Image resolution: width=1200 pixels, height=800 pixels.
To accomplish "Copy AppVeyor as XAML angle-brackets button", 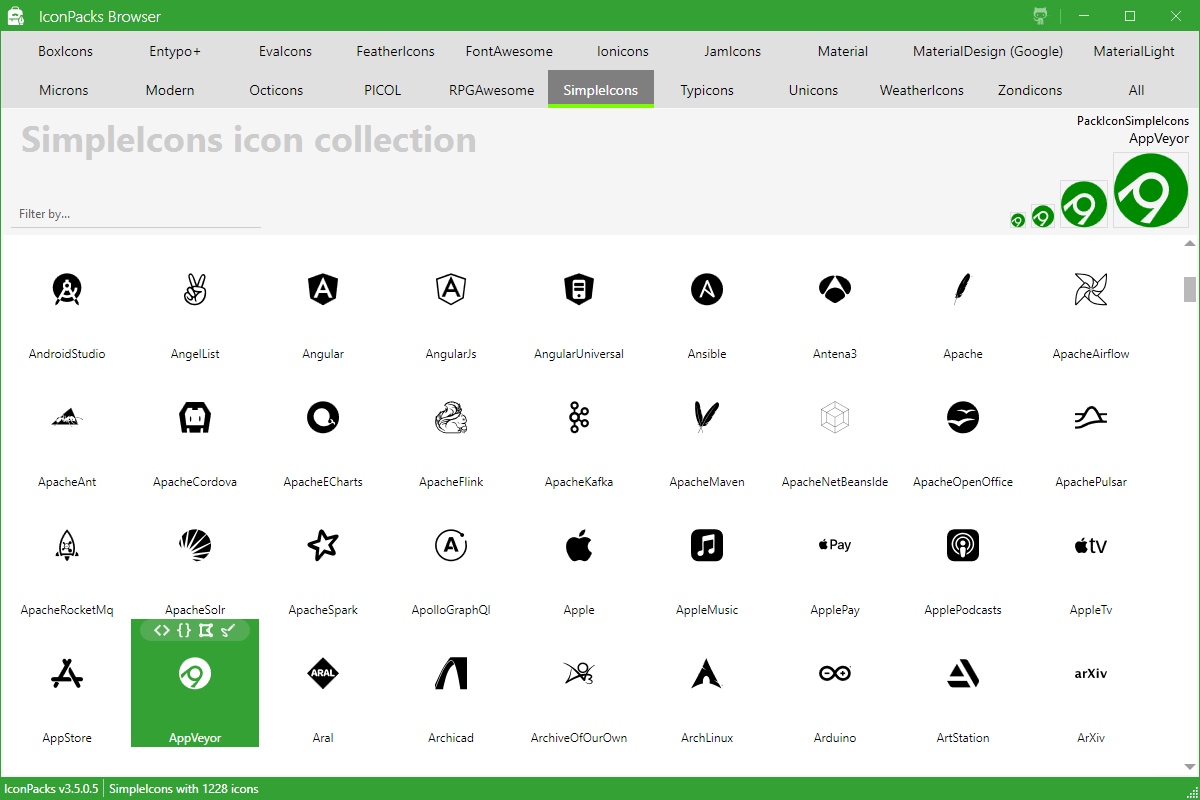I will pyautogui.click(x=162, y=630).
